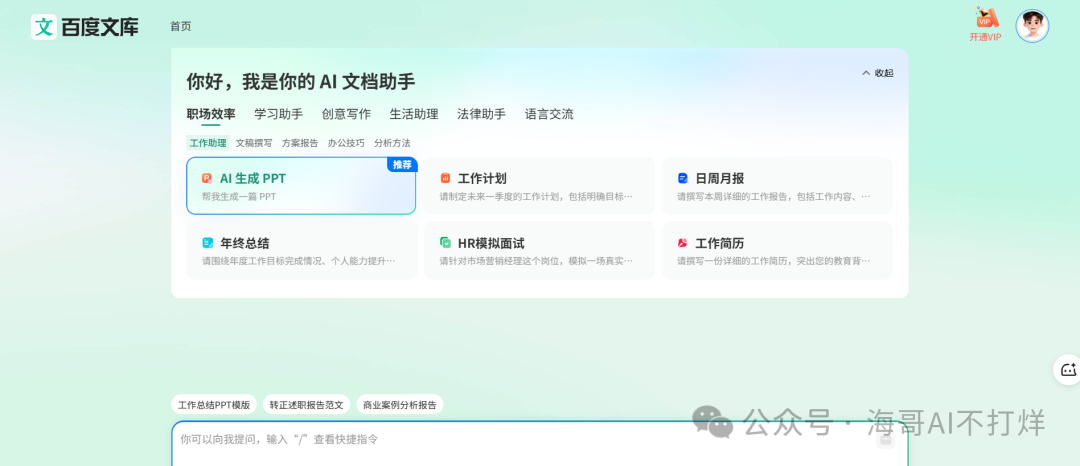
Task: Select the 文稿撰写 sub-category
Action: 254,143
